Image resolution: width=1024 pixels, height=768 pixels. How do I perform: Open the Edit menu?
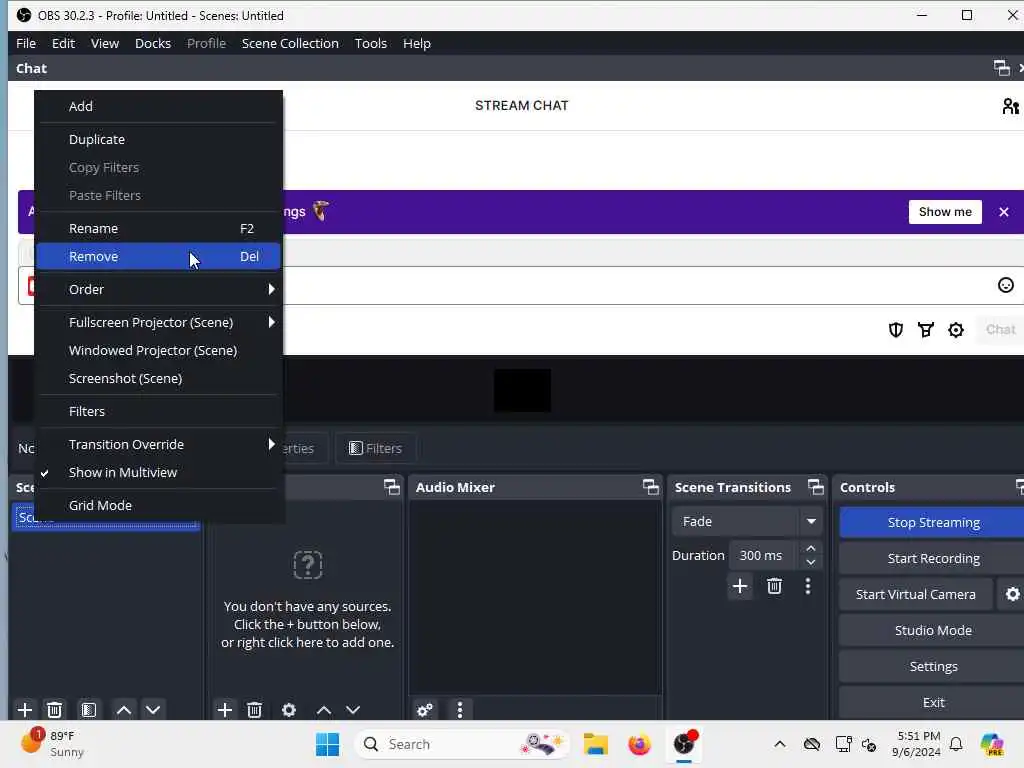(x=63, y=43)
